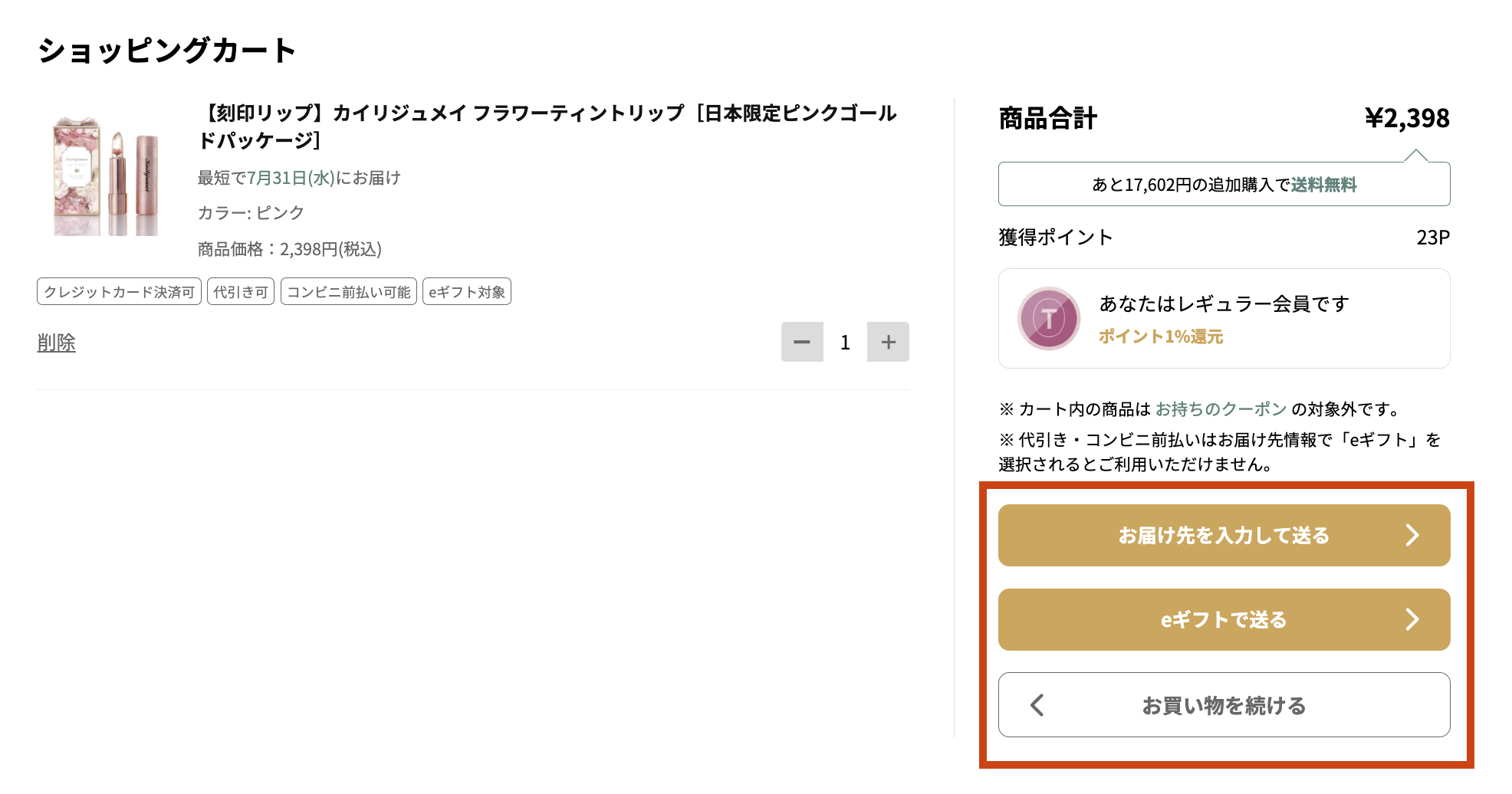Viewport: 1512px width, 794px height.
Task: Click the plus icon to increase quantity
Action: click(888, 342)
